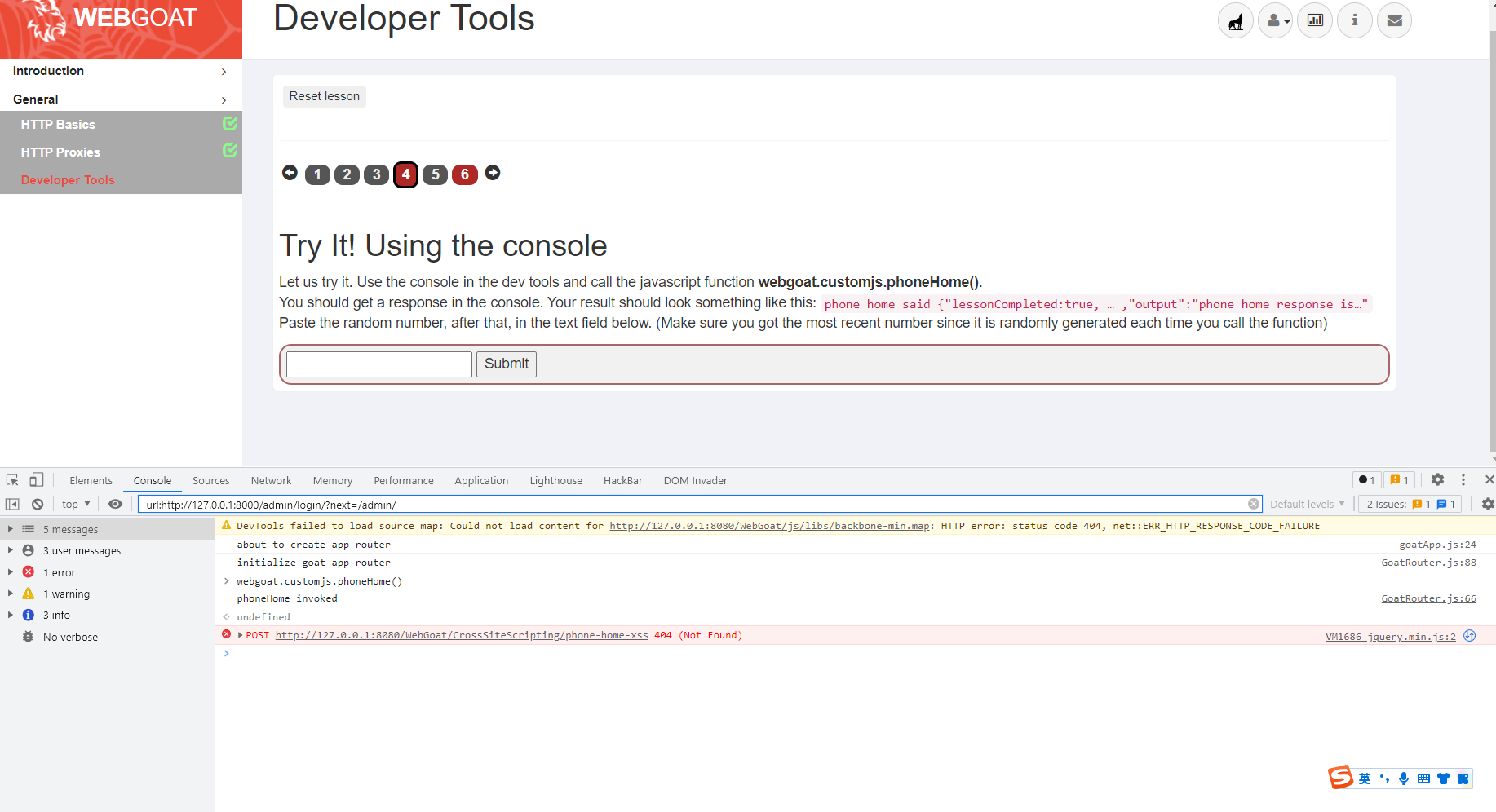Expand the Introduction menu section
1496x812 pixels.
click(121, 71)
